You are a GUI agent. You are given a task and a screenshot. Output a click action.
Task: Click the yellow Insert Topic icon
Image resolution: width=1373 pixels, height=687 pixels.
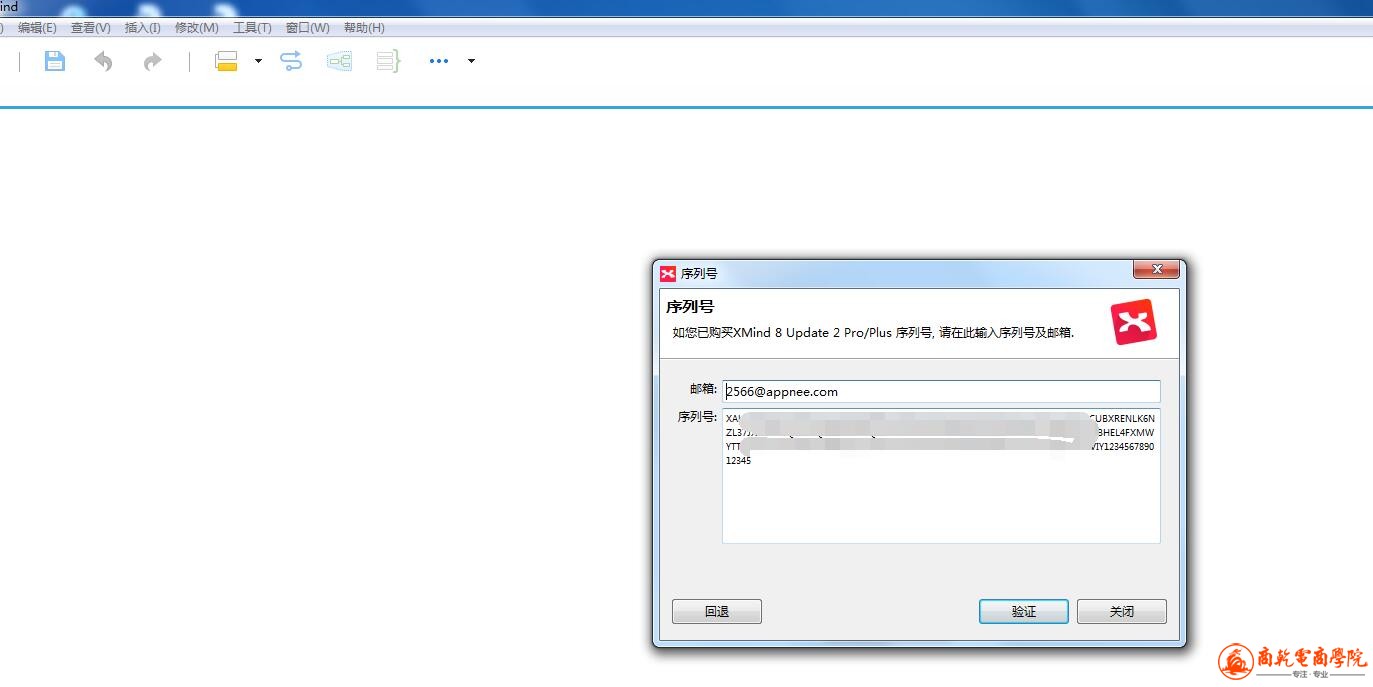tap(227, 62)
